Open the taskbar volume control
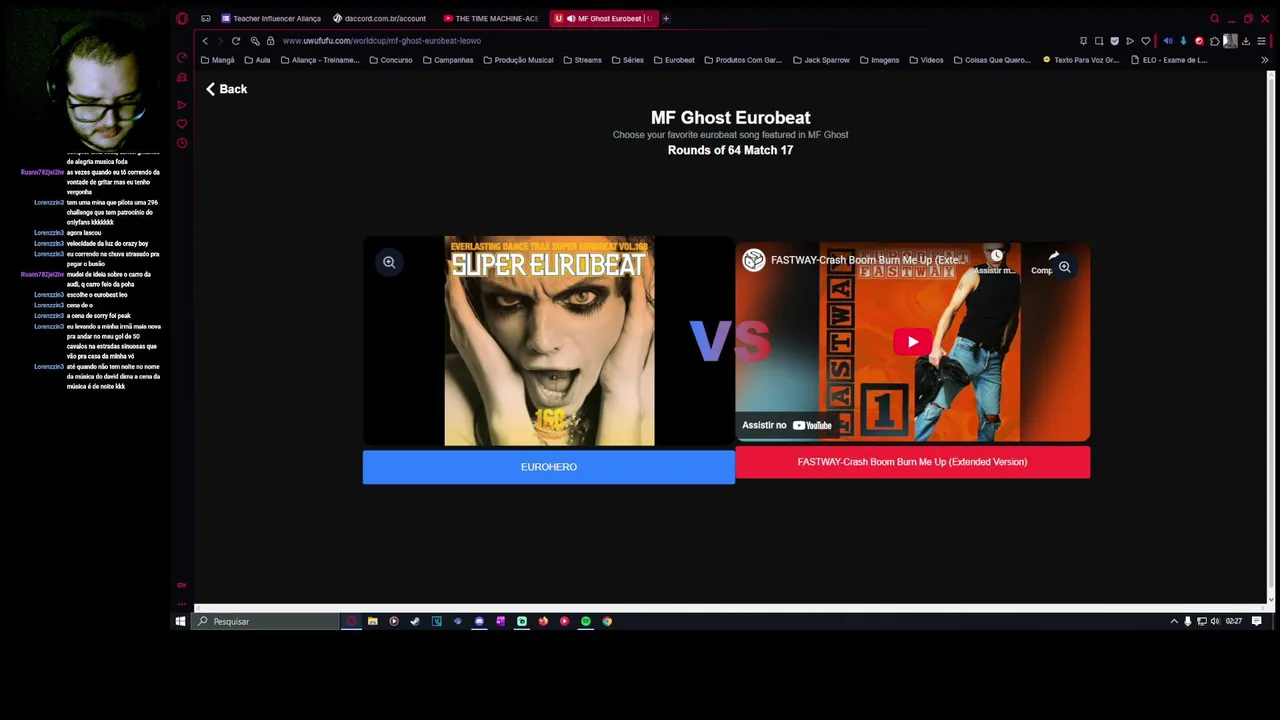Screen dimensions: 1280x720 point(1215,621)
